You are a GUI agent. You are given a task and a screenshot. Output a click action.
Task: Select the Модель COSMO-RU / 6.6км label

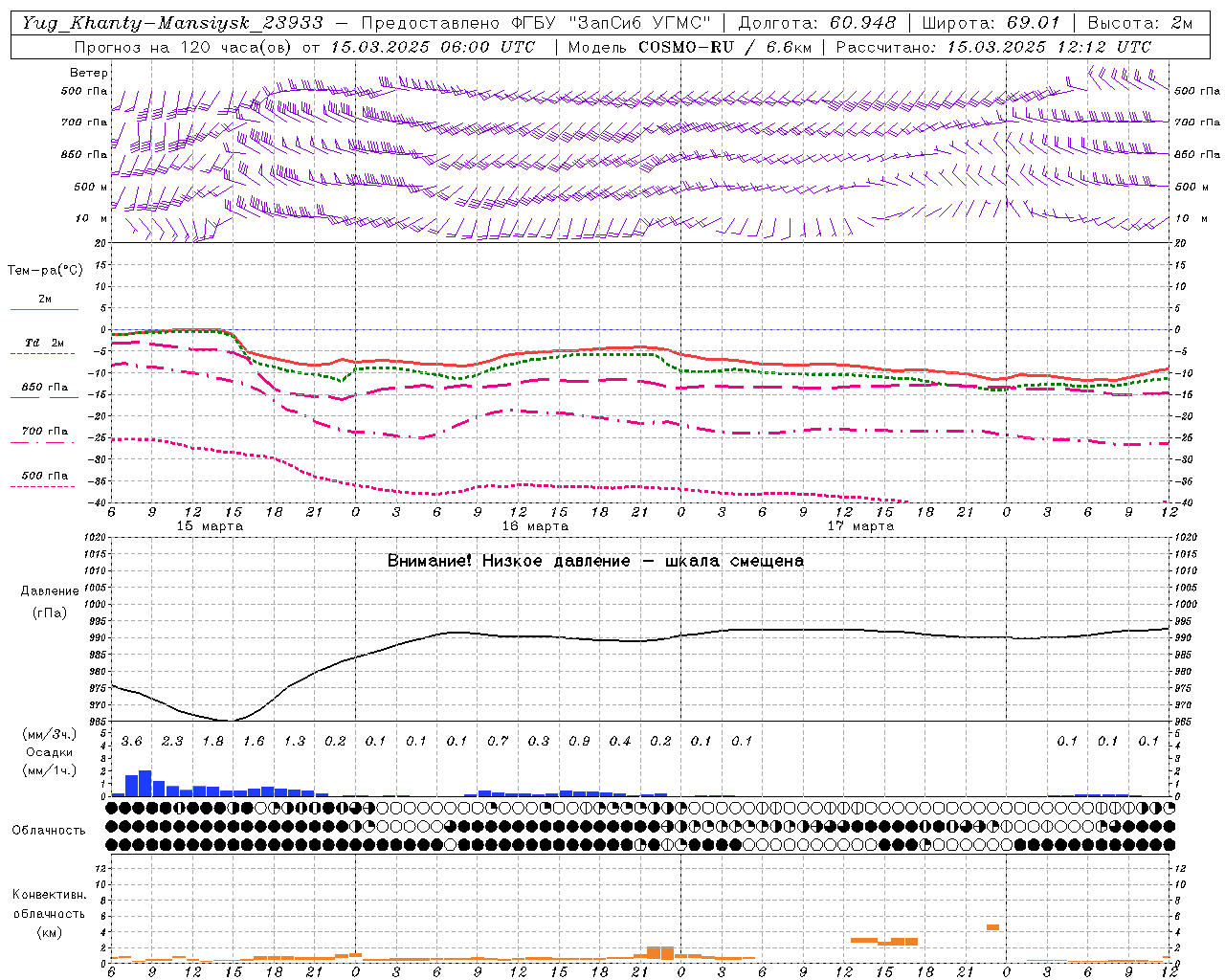[690, 47]
